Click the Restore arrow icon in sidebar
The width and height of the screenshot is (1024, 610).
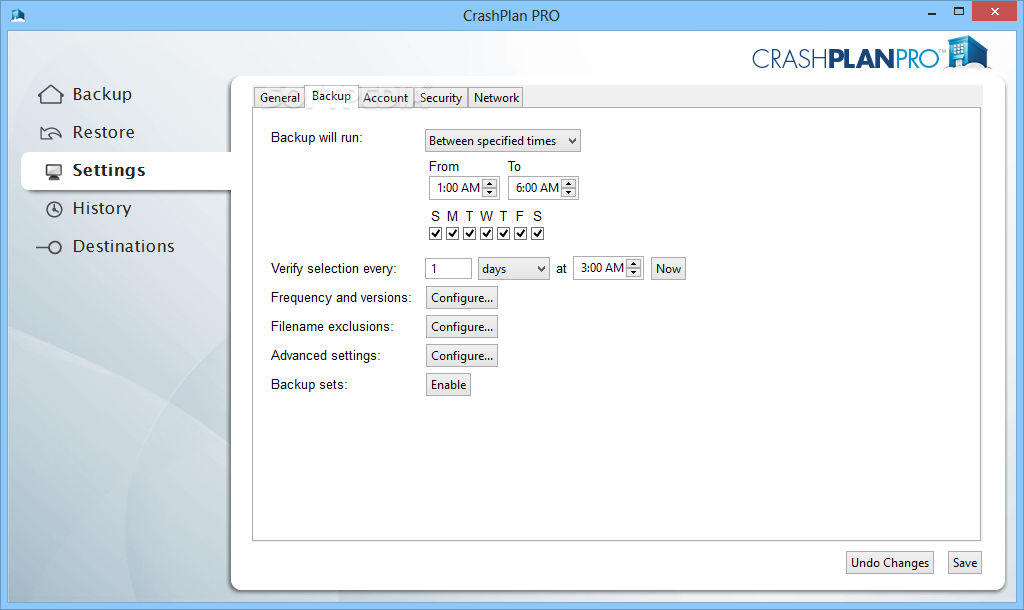pyautogui.click(x=50, y=133)
